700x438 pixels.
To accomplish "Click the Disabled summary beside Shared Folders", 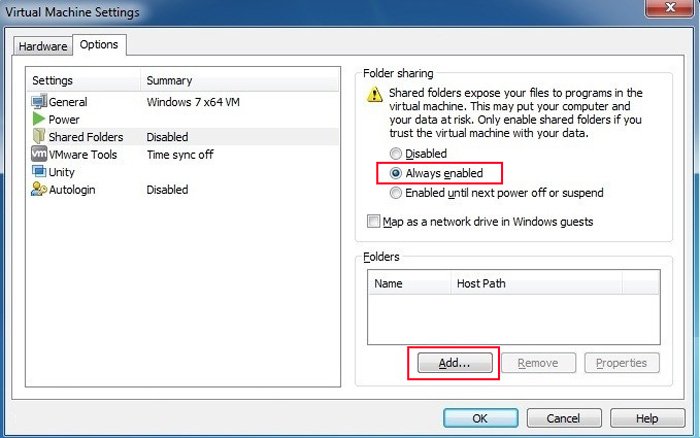I will [167, 137].
